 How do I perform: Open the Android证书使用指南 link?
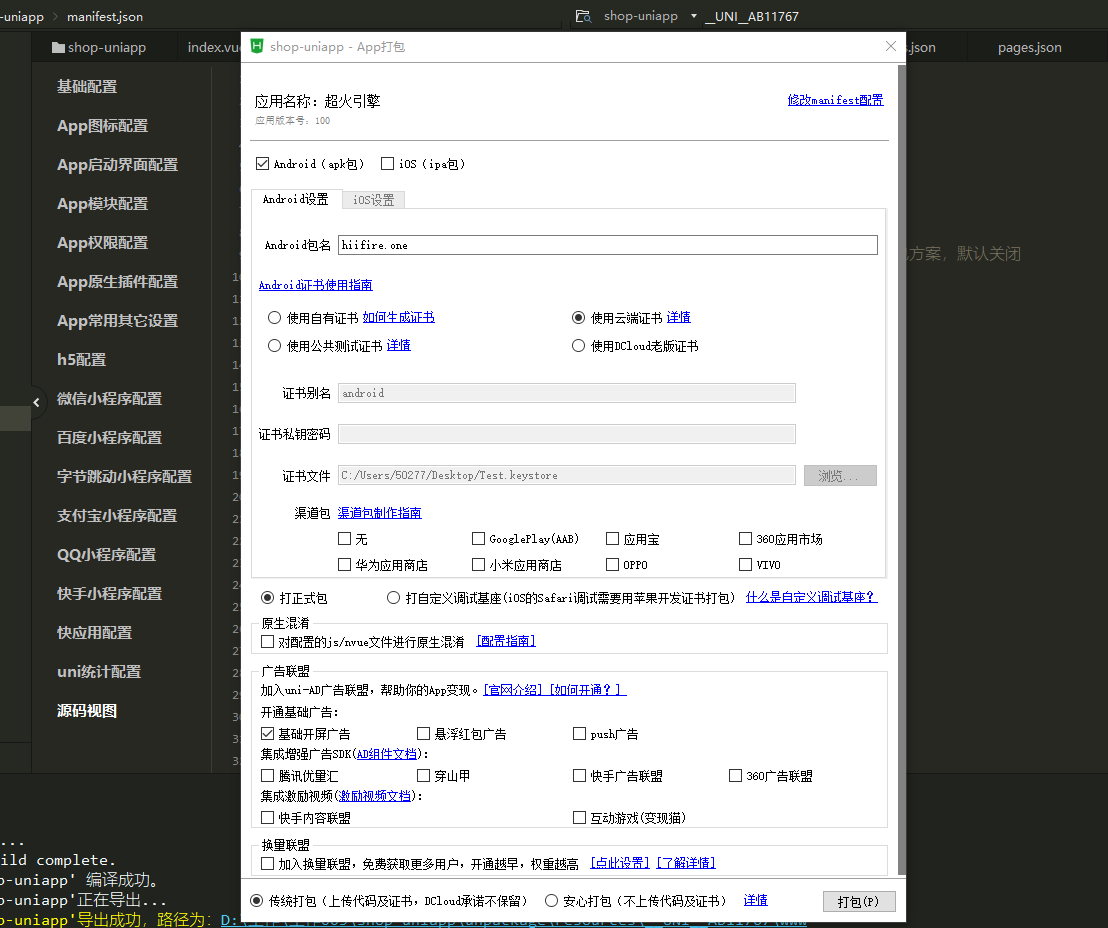click(x=315, y=285)
